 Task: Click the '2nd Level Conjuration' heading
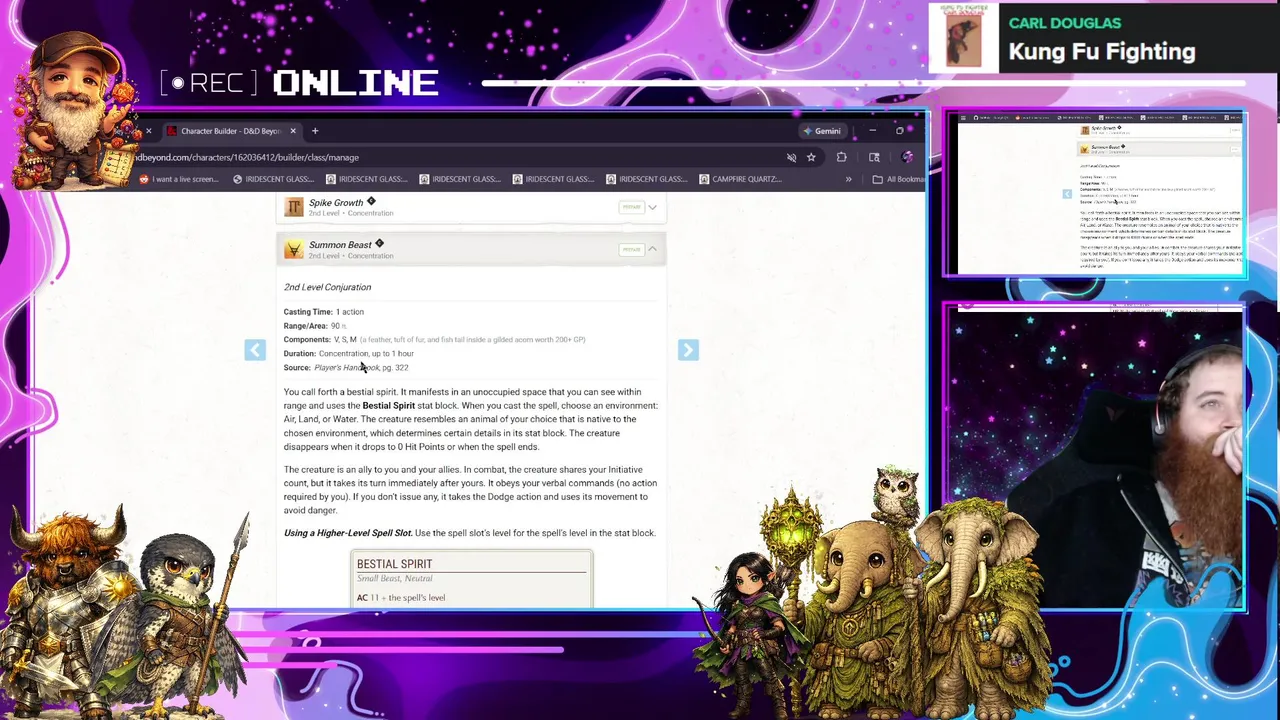tap(327, 287)
